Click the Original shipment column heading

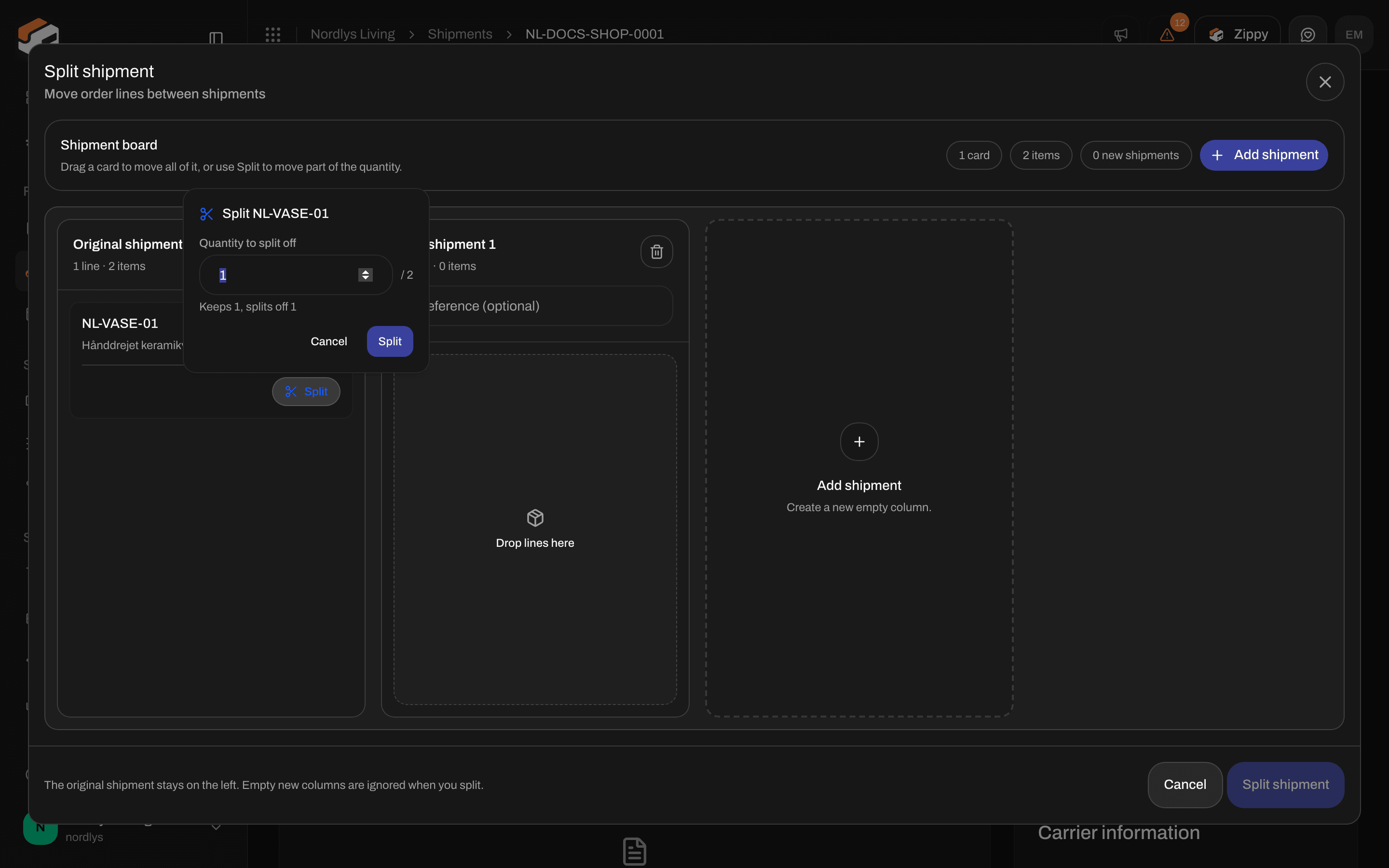[x=127, y=244]
